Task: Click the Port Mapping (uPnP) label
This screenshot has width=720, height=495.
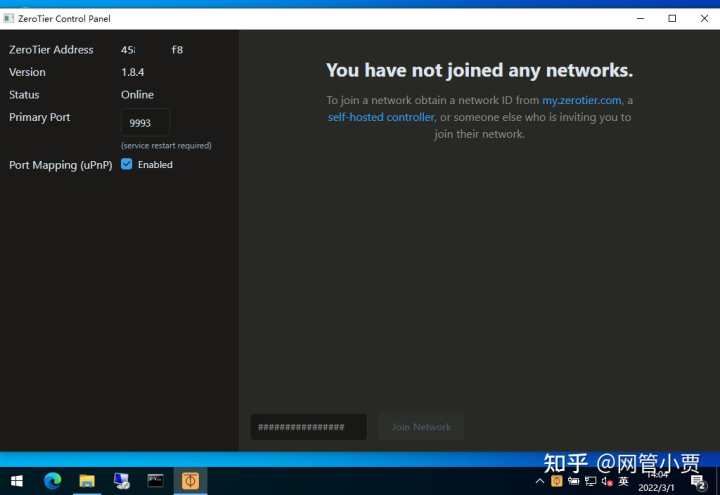Action: (61, 165)
